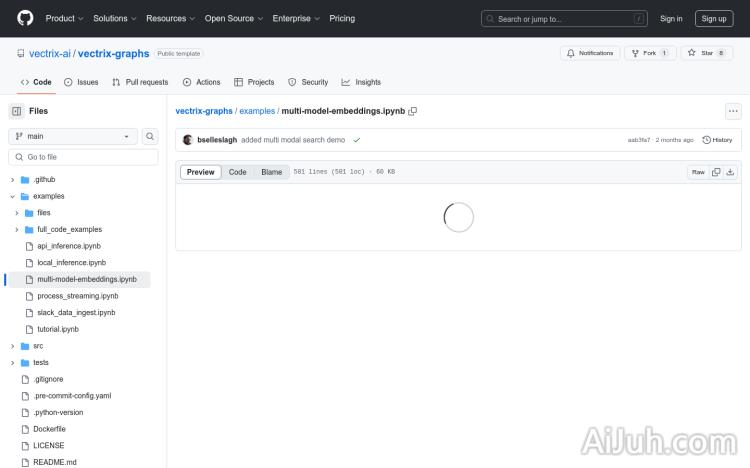Viewport: 750px width, 468px height.
Task: Switch to Preview view
Action: click(x=201, y=172)
